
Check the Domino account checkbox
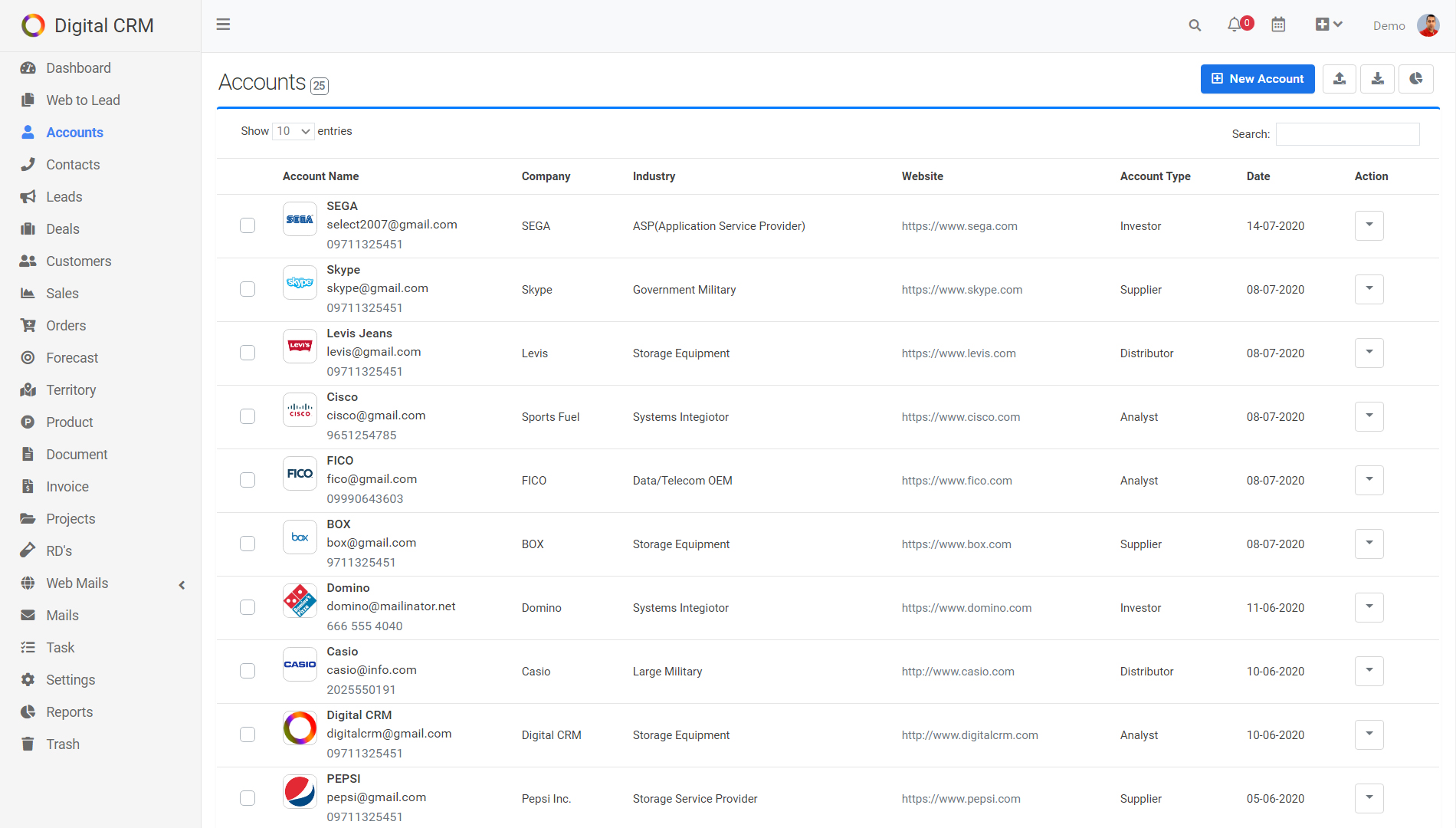pyautogui.click(x=248, y=607)
